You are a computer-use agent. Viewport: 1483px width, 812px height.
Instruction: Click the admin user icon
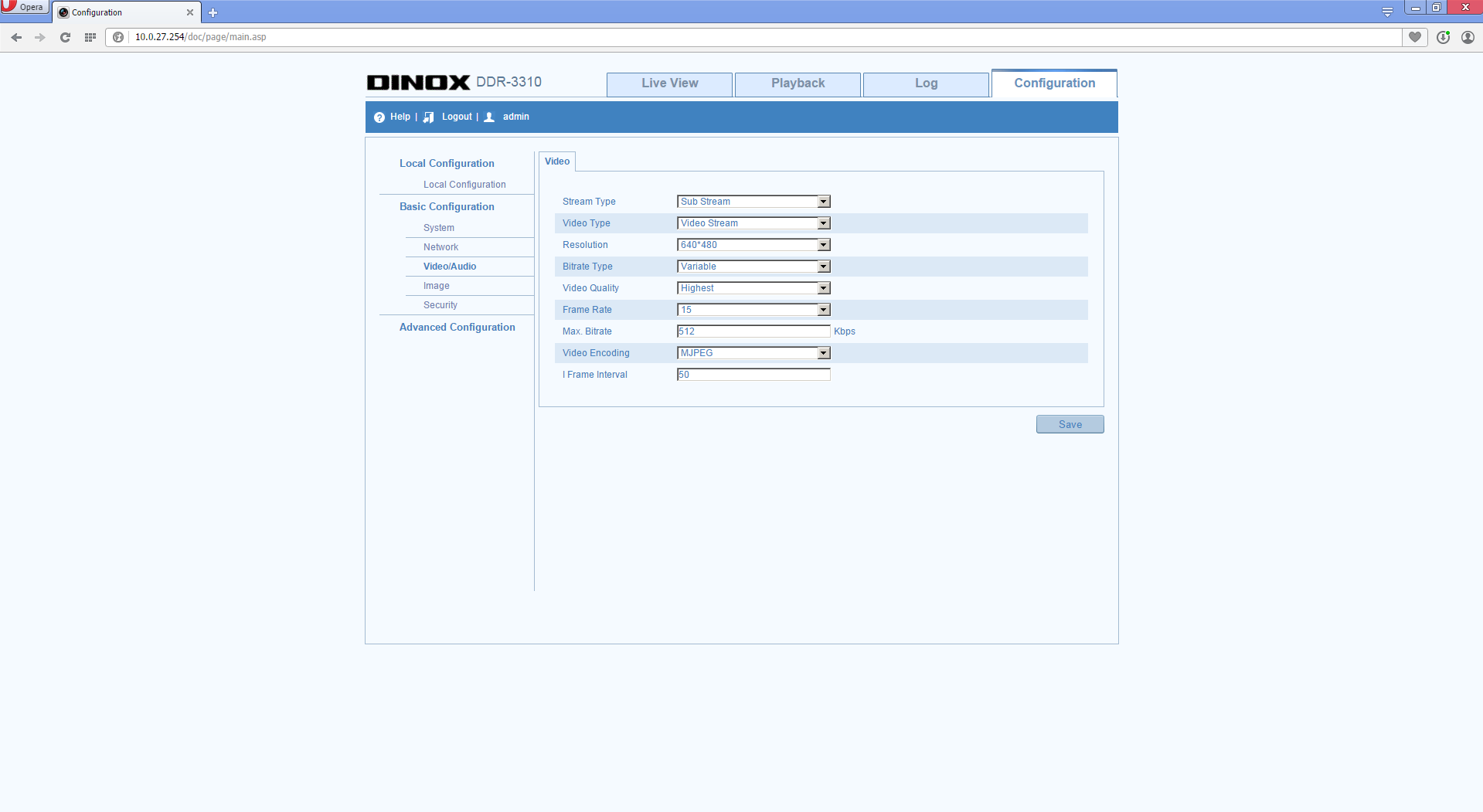coord(489,117)
